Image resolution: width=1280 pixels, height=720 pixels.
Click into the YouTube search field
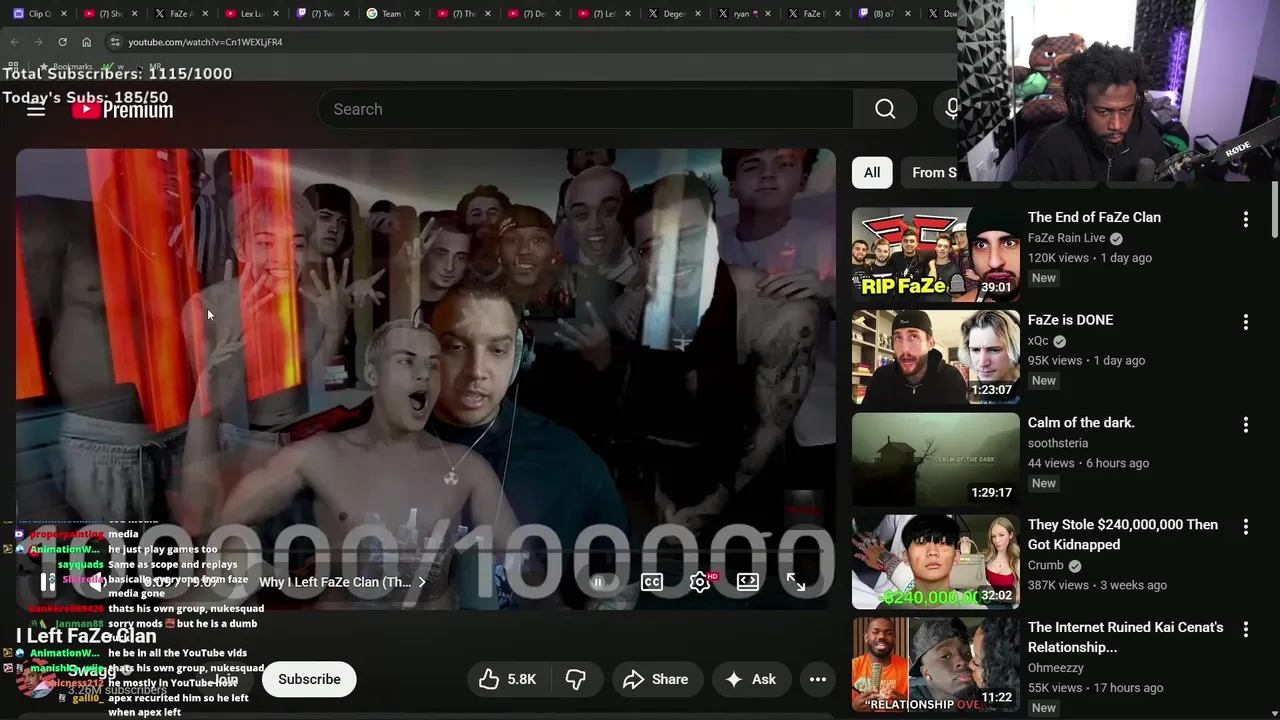(x=585, y=109)
